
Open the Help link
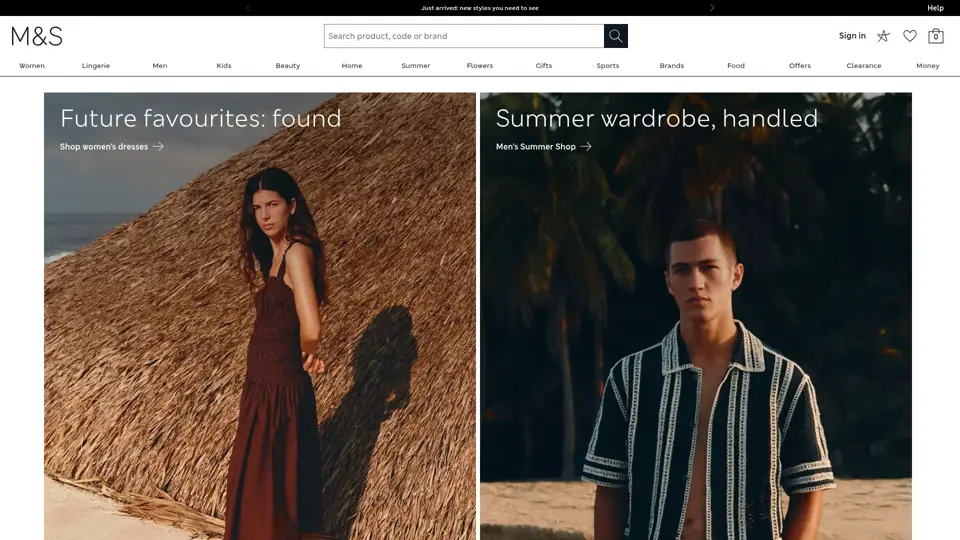click(x=935, y=8)
